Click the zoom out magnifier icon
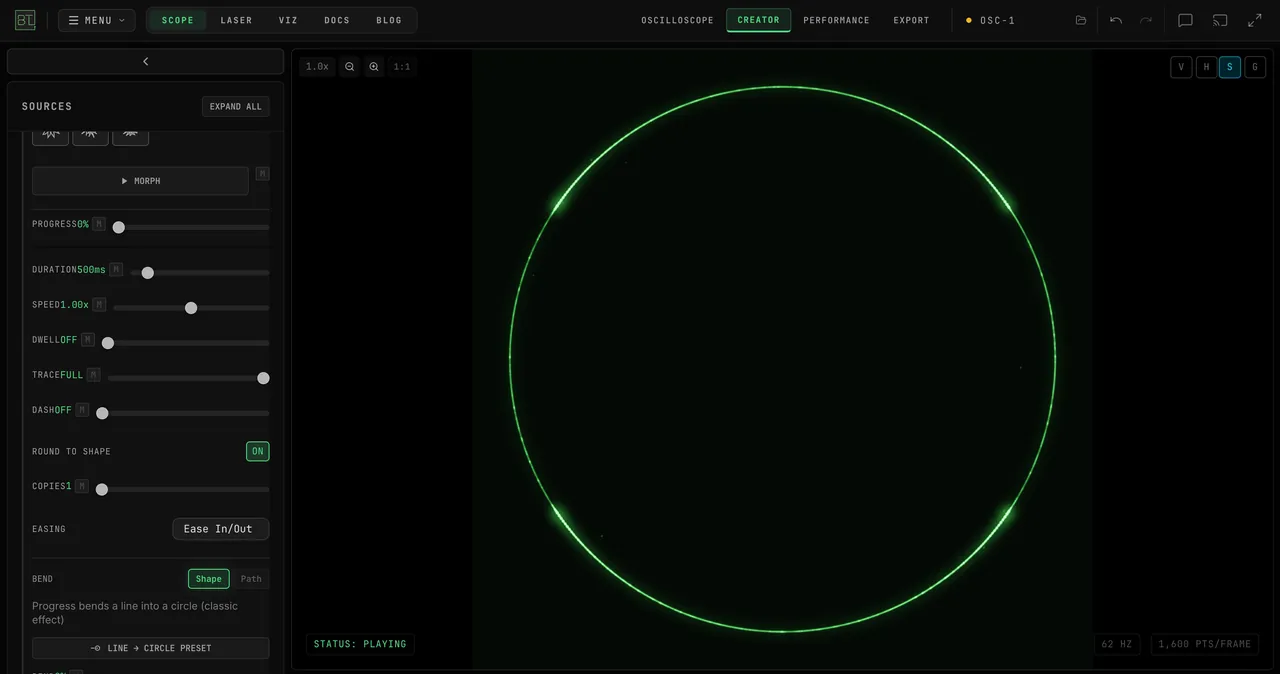1280x674 pixels. click(x=350, y=67)
